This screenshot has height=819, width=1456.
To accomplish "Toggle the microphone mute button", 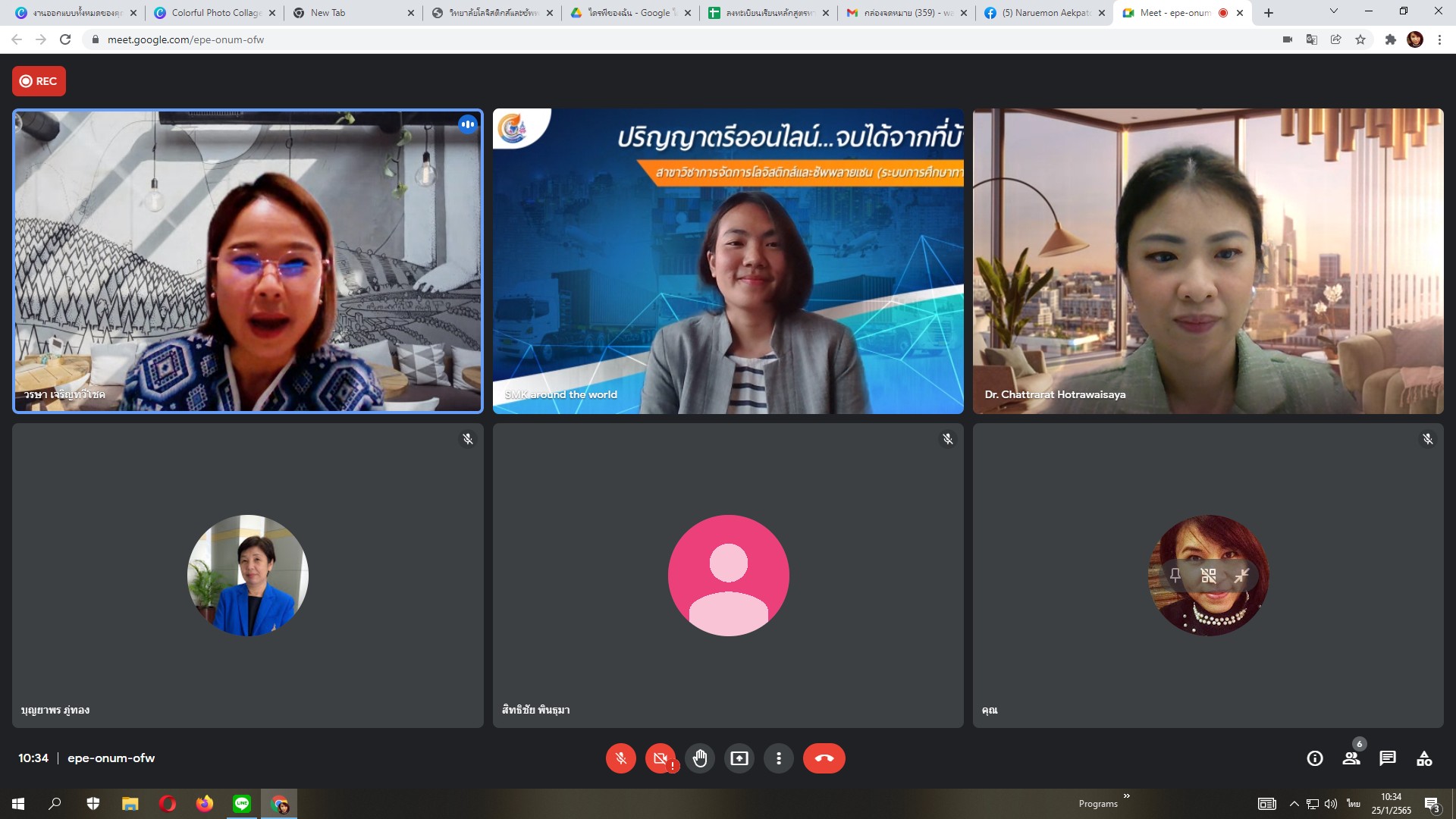I will pyautogui.click(x=620, y=758).
